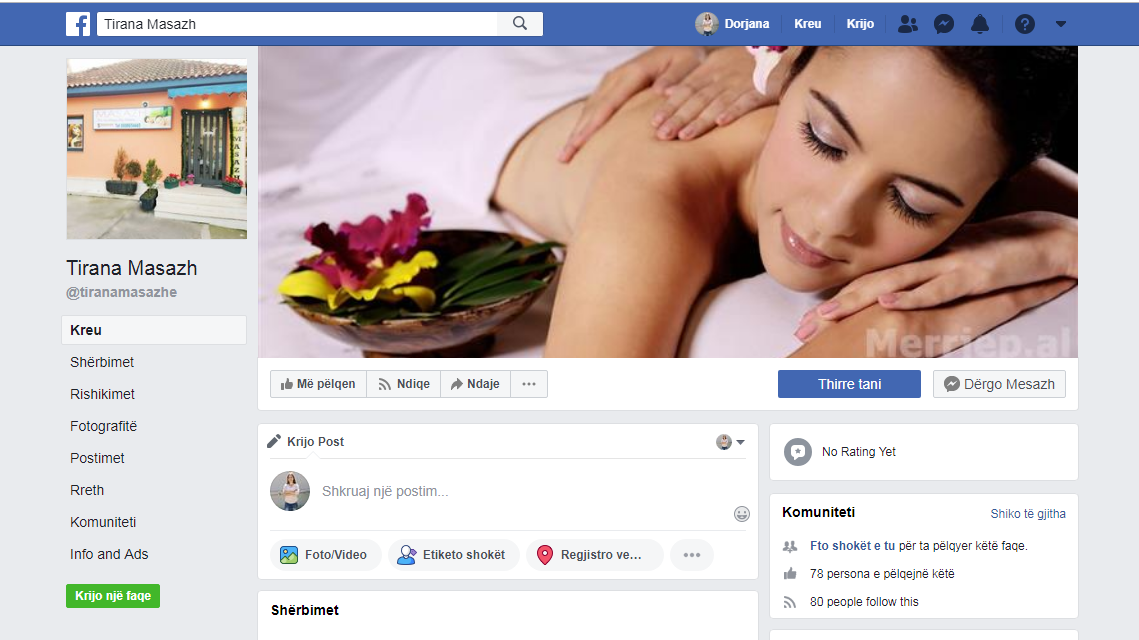Click the emoji smiley icon in post box
Image resolution: width=1139 pixels, height=640 pixels.
pyautogui.click(x=742, y=514)
